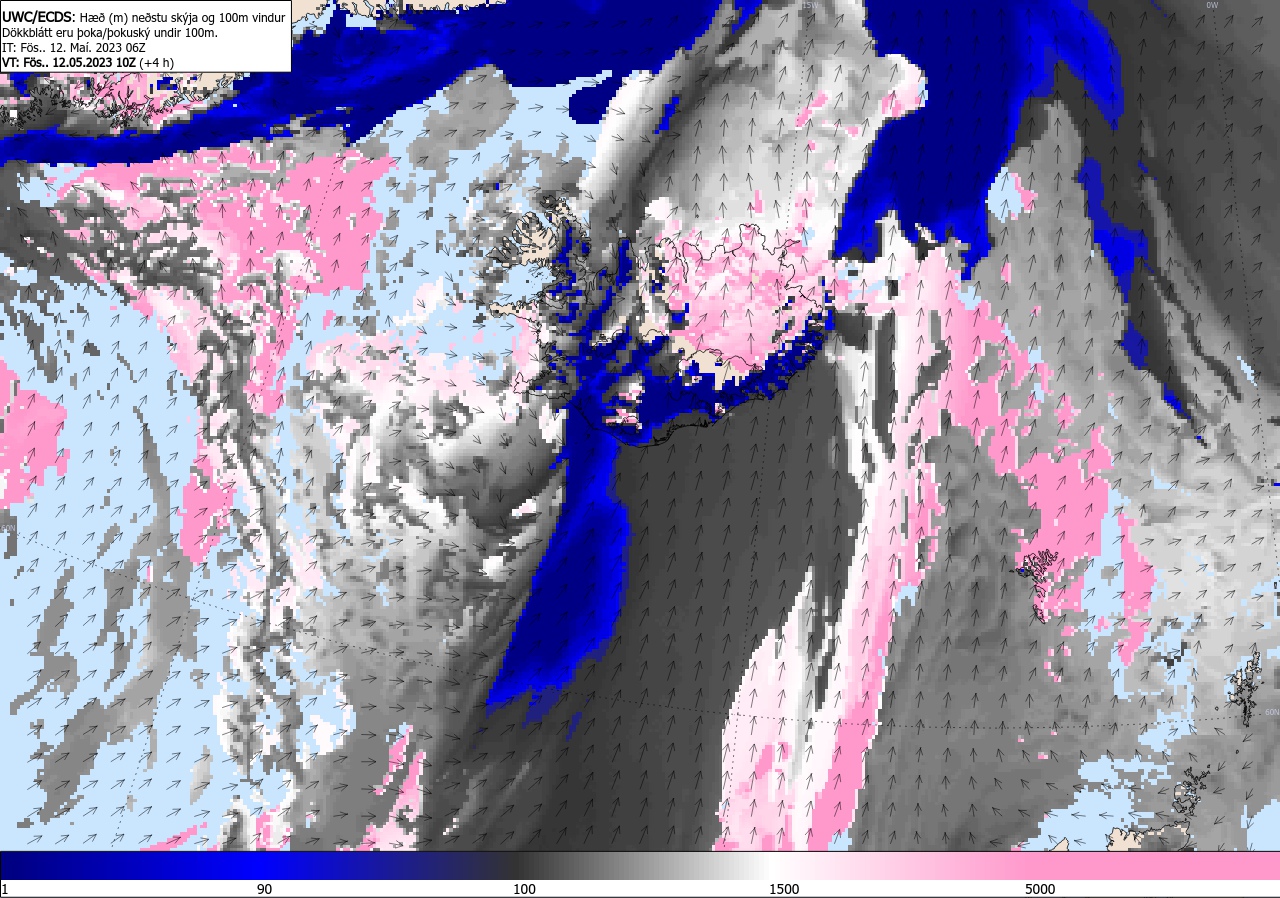Click the 'VT: Fös.. 12.05.2023 10Z (+4 h)' line
The height and width of the screenshot is (898, 1280).
(x=88, y=62)
